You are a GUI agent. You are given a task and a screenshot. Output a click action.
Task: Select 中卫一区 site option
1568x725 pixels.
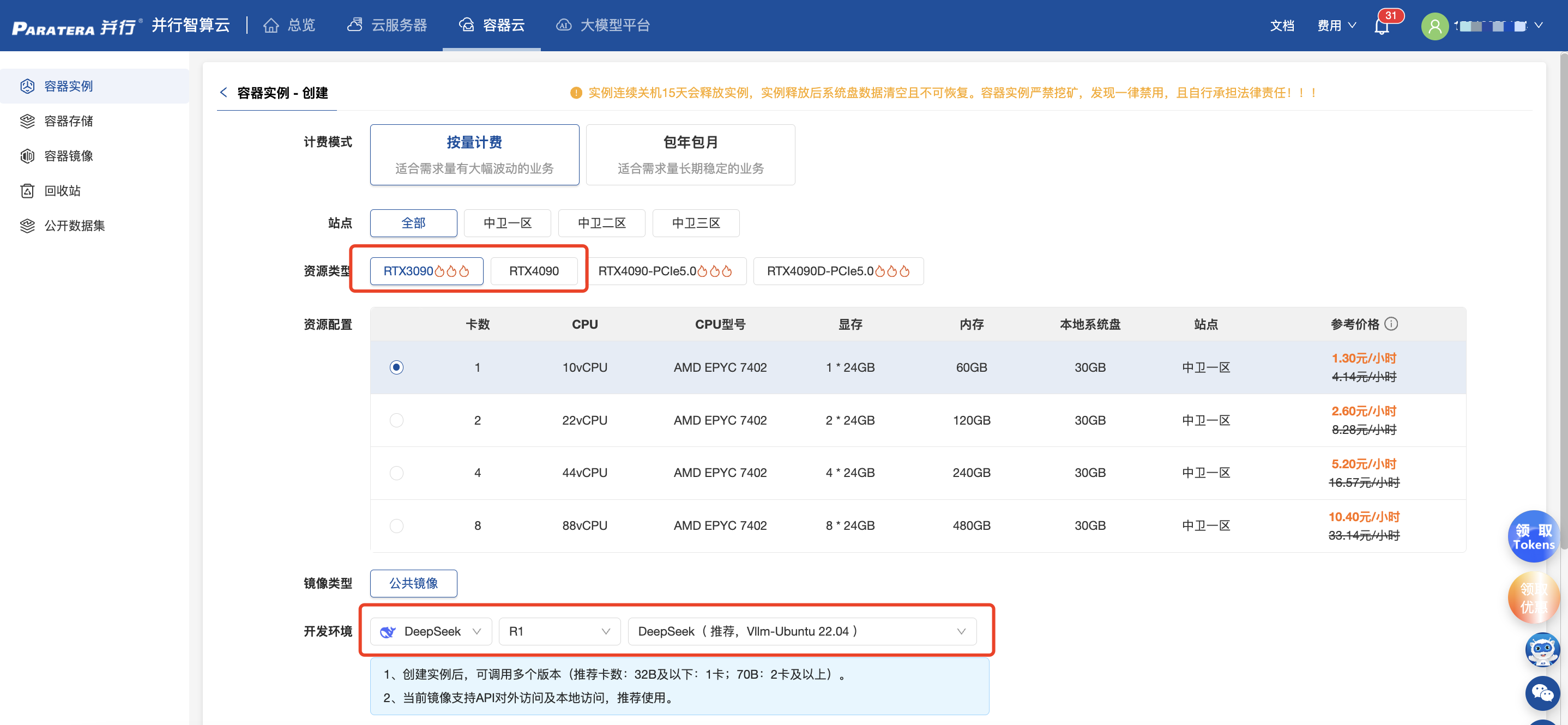507,223
